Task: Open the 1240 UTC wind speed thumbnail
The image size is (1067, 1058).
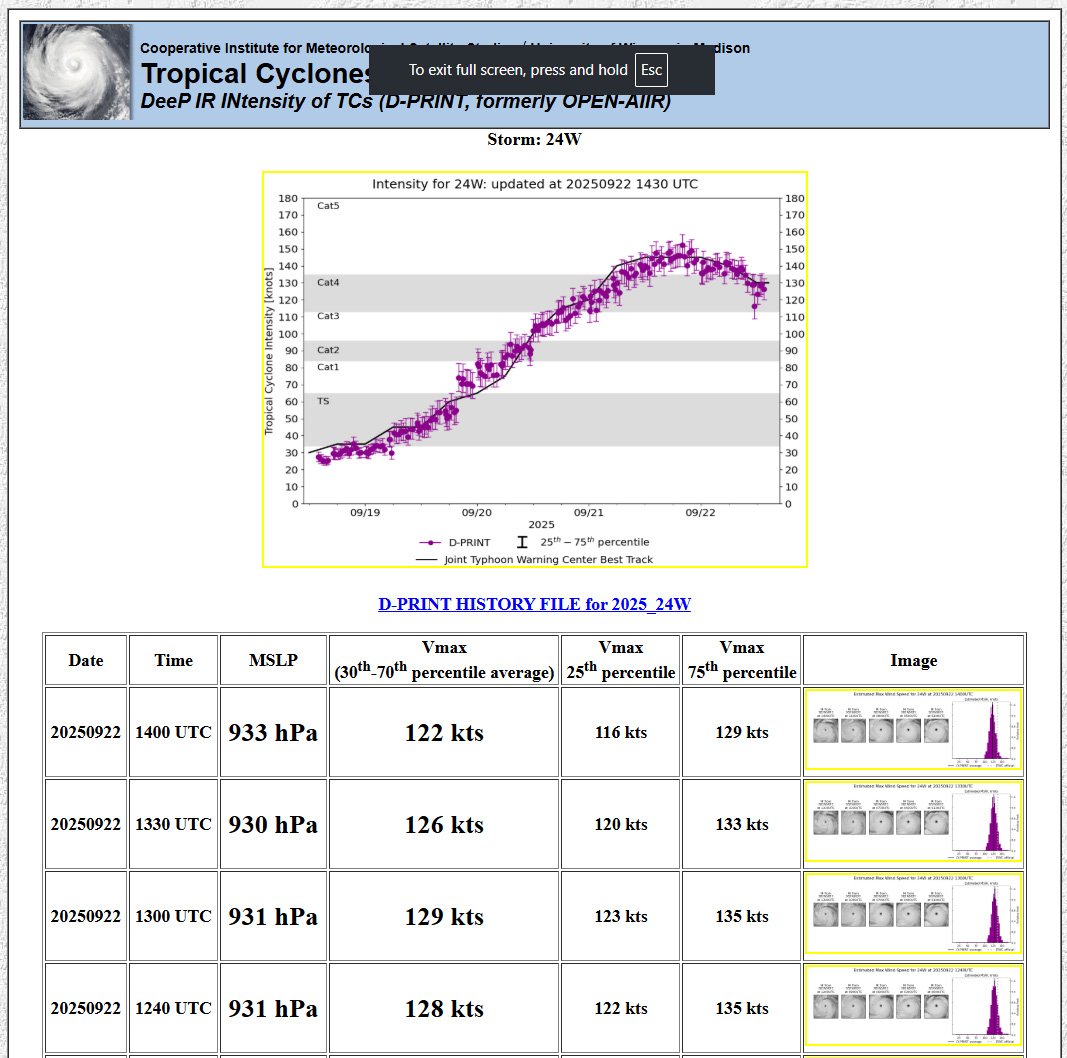Action: (x=913, y=1006)
